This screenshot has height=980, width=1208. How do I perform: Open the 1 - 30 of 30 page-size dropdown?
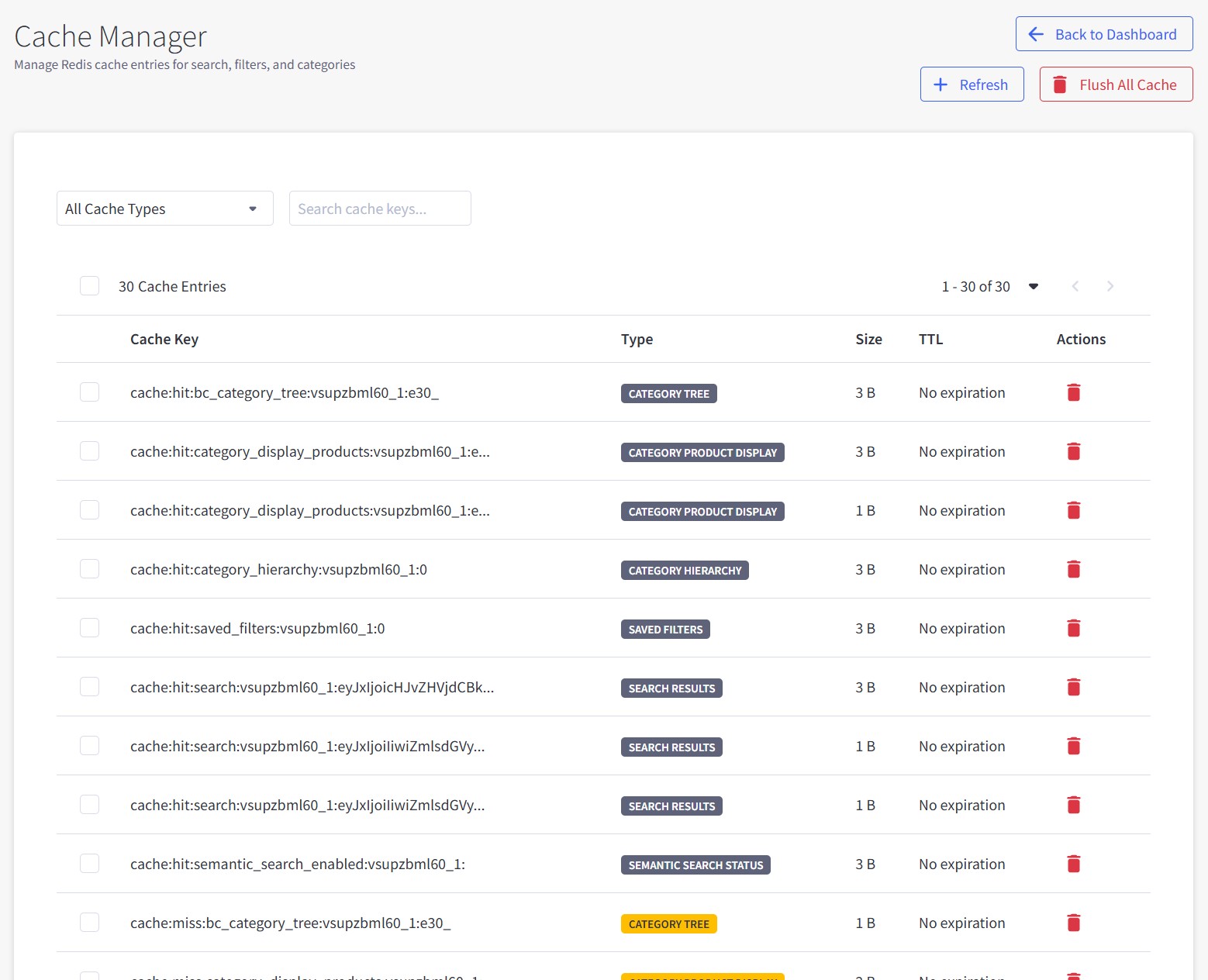point(990,286)
